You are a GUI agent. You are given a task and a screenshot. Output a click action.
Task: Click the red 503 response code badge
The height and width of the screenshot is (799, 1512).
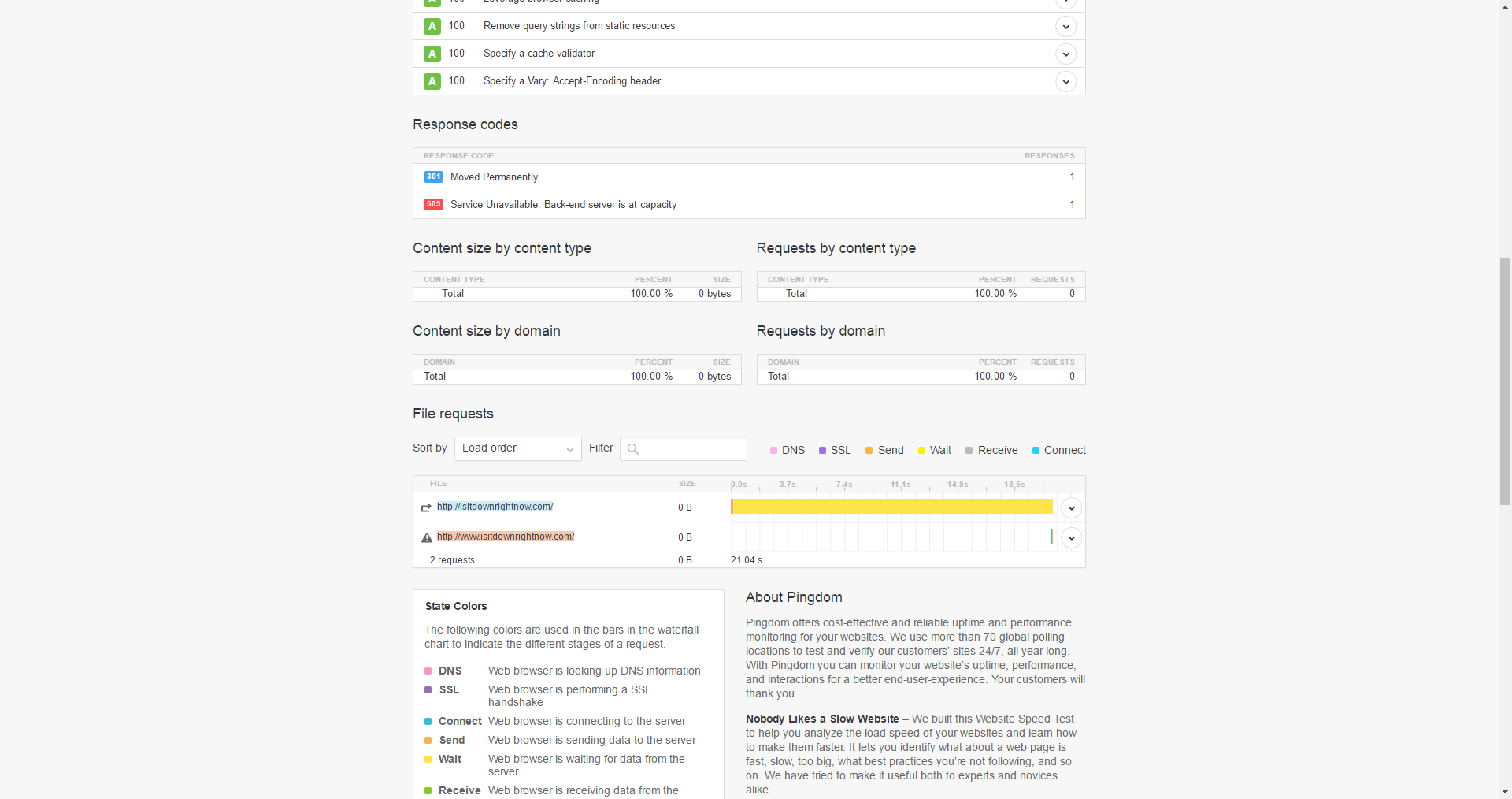click(433, 205)
